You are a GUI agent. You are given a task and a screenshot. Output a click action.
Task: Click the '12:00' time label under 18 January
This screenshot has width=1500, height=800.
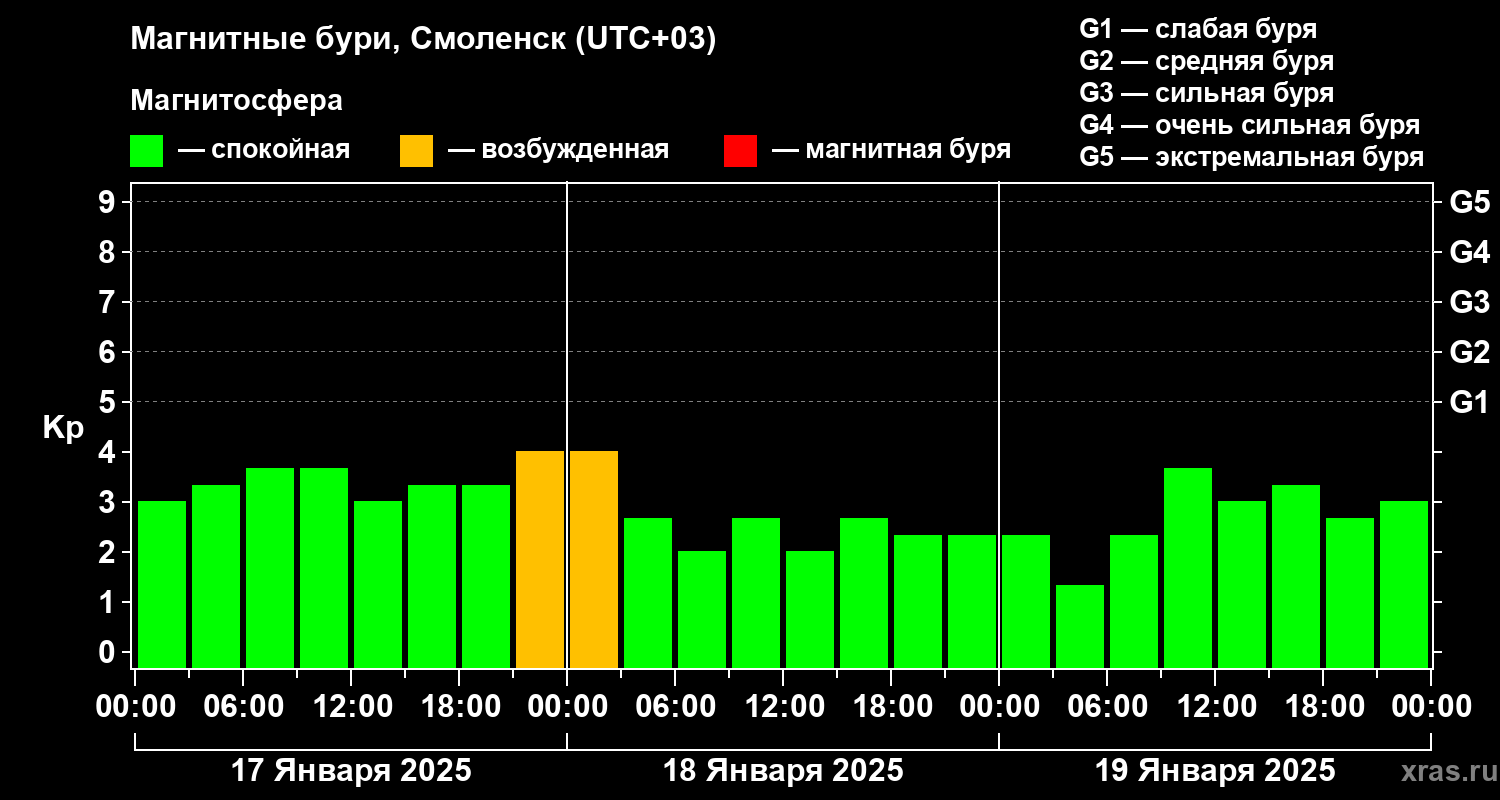pyautogui.click(x=783, y=707)
